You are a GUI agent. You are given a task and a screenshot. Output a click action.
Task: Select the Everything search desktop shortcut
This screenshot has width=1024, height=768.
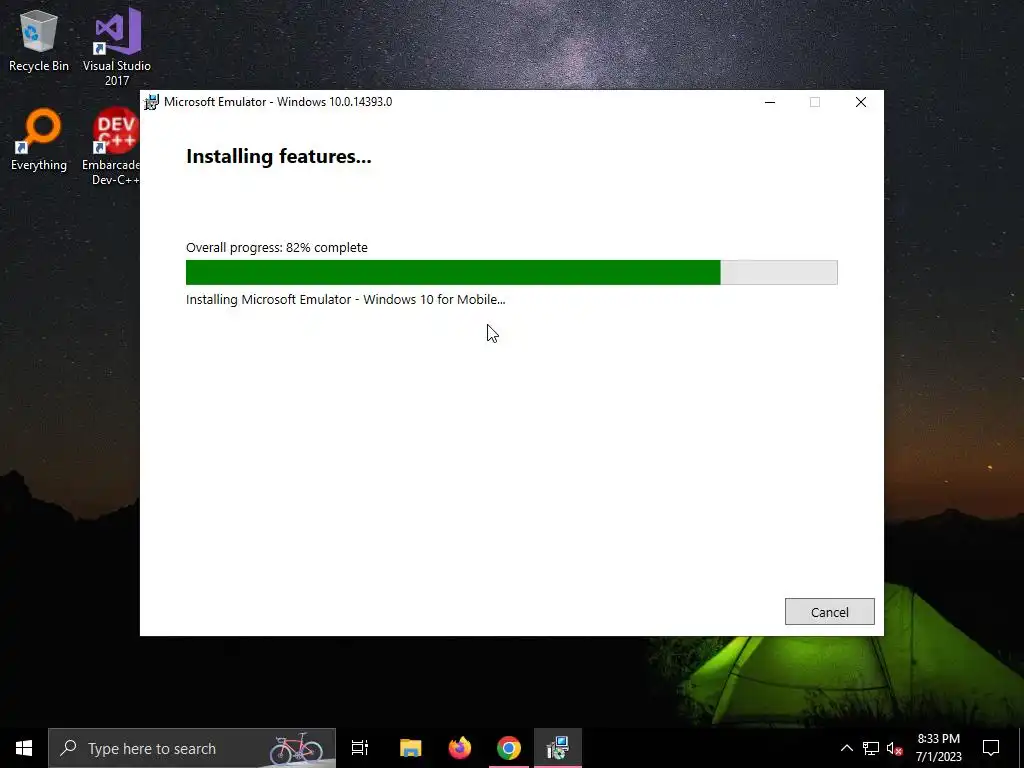tap(39, 140)
